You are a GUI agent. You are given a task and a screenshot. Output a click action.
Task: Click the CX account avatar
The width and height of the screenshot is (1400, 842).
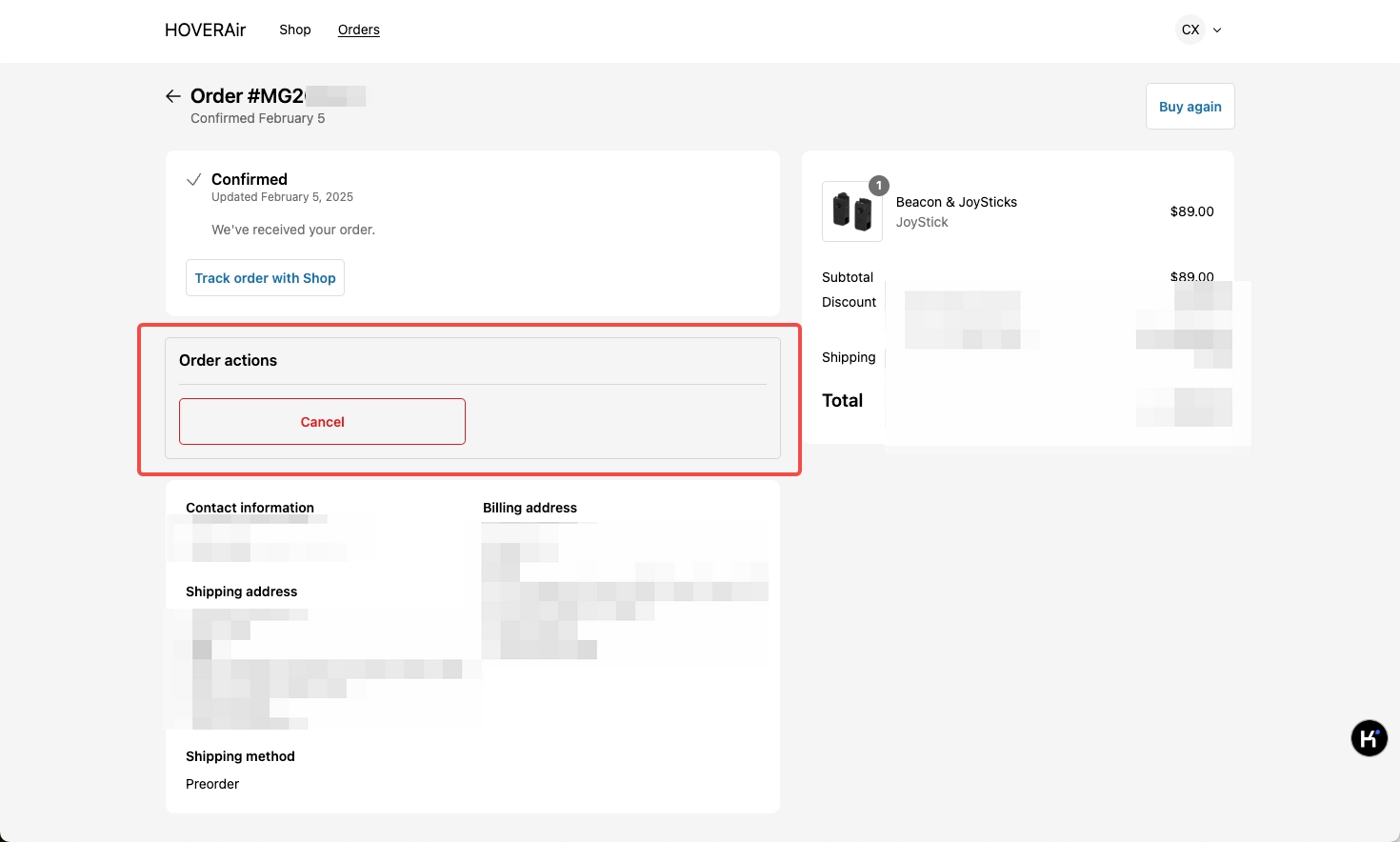tap(1190, 30)
